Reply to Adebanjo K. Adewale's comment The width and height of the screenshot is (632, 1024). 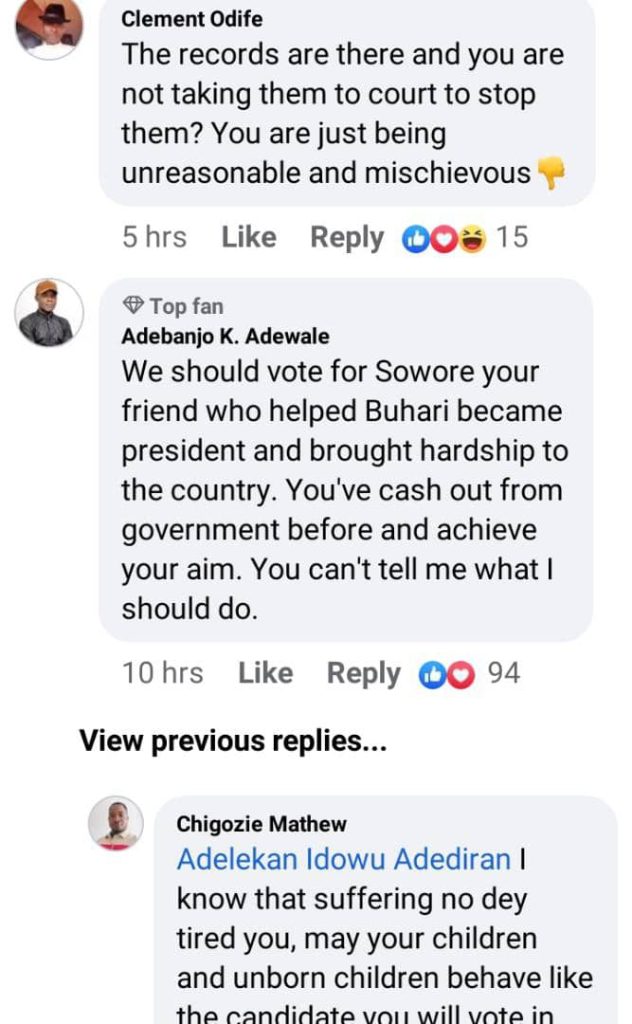coord(363,673)
